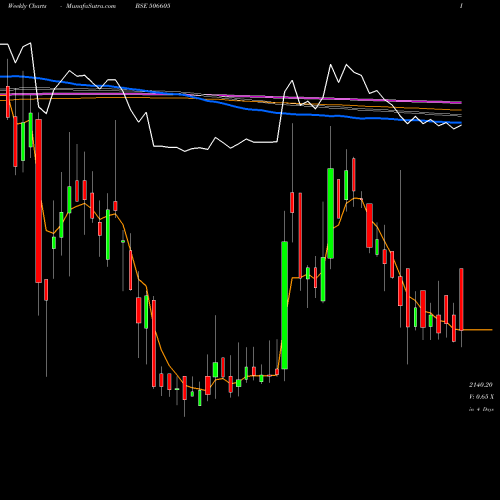Click the 'BSE 506695' ticker label

click(153, 6)
